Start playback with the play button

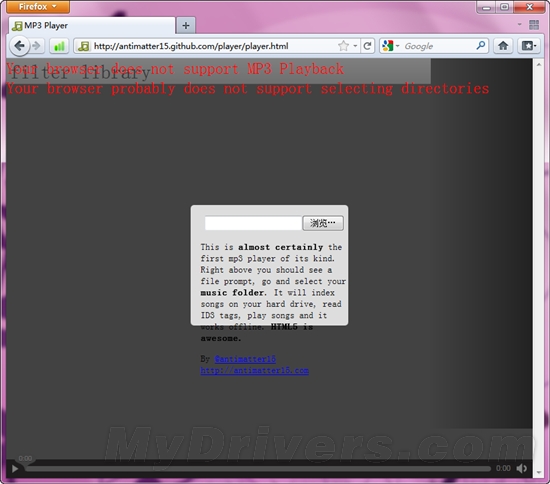(x=15, y=469)
